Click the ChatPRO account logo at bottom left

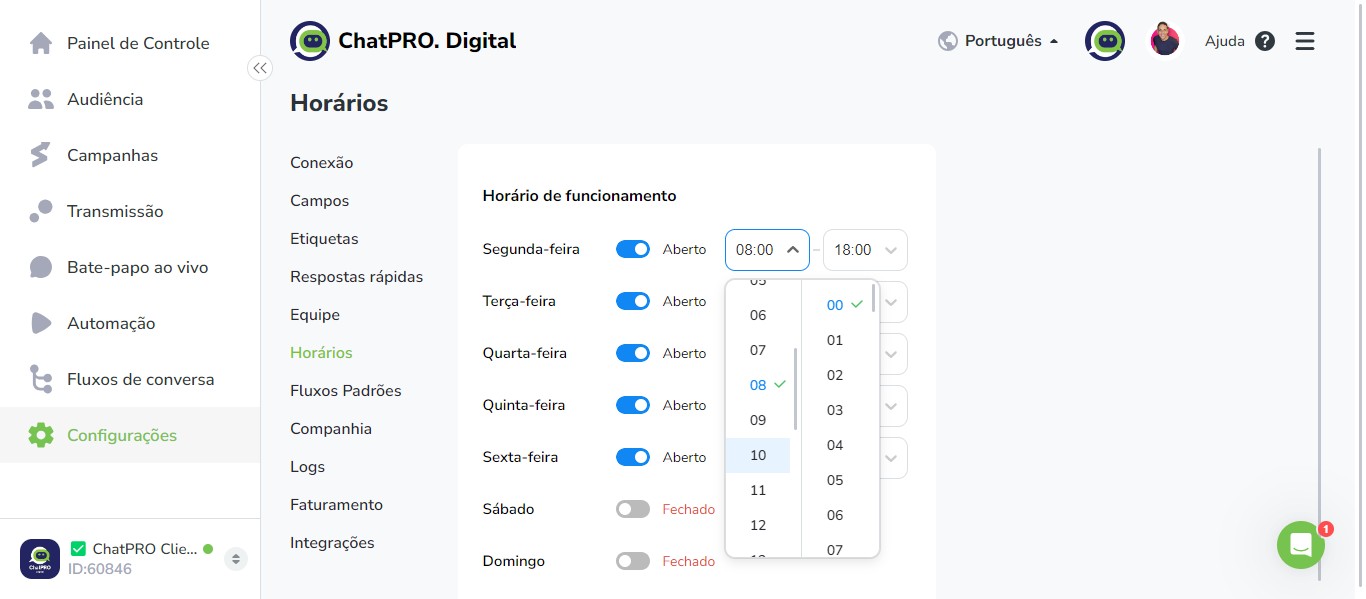point(40,558)
